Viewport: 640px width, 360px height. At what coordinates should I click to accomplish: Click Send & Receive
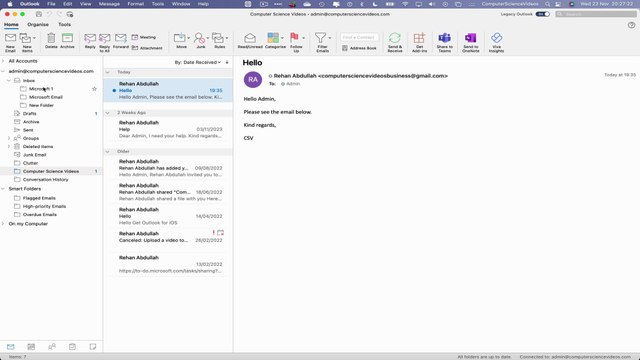tap(395, 42)
